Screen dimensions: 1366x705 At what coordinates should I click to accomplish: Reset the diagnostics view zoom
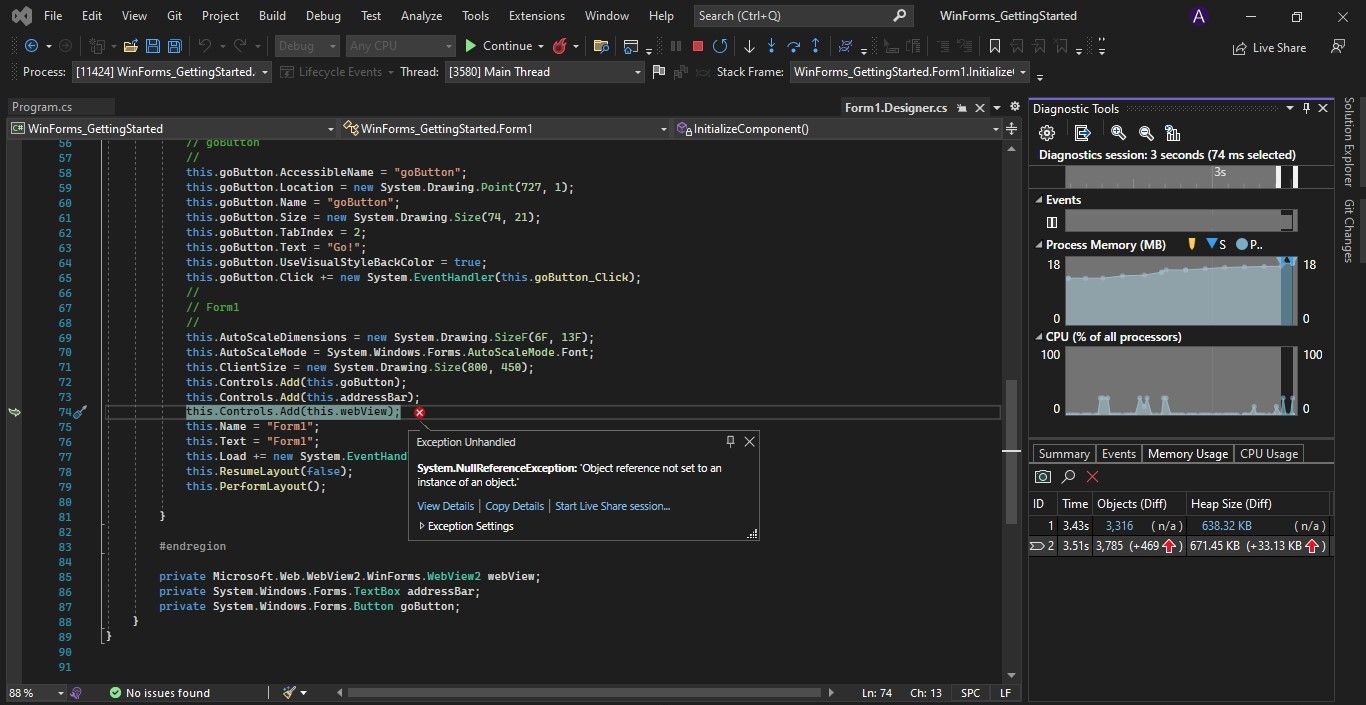[1173, 133]
